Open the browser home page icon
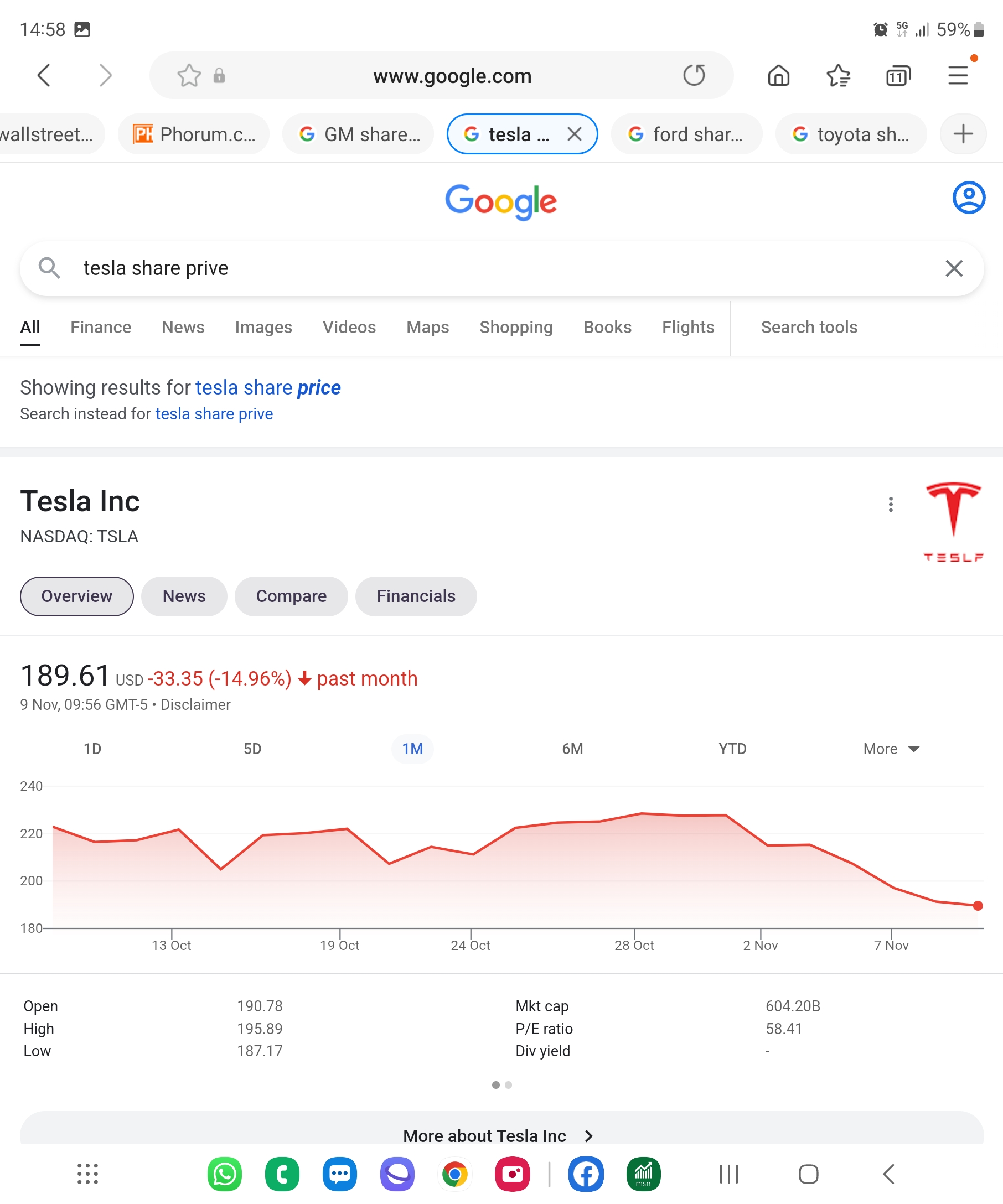The height and width of the screenshot is (1204, 1003). 778,75
